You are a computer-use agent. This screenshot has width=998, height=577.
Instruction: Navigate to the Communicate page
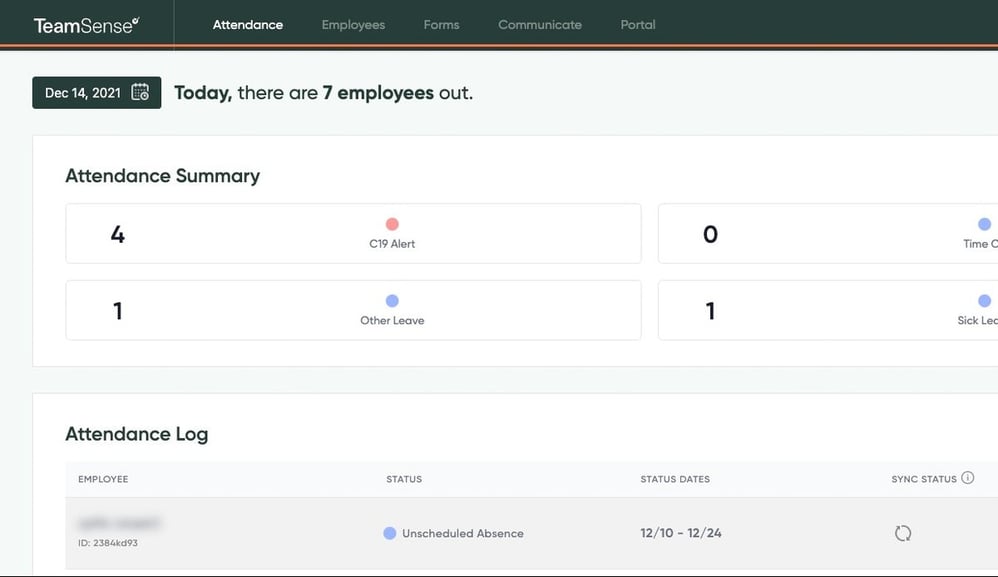click(x=539, y=25)
